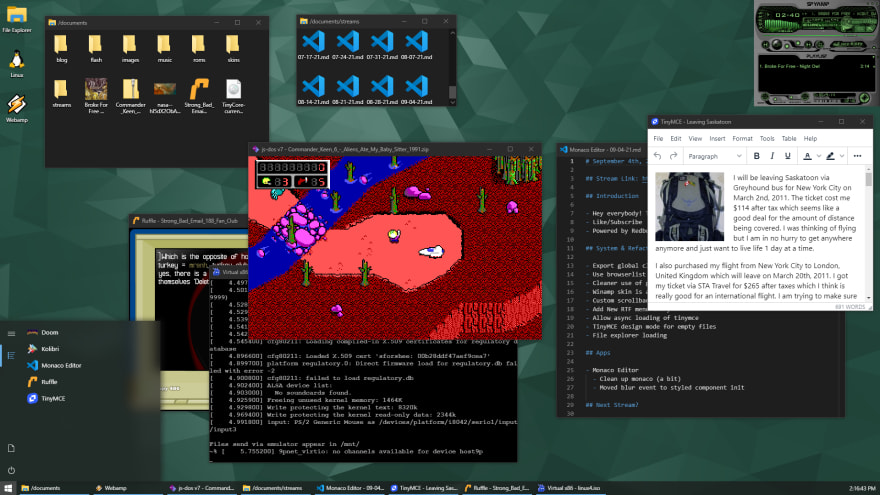Toggle Italic in the TinyMCE toolbar

point(772,156)
